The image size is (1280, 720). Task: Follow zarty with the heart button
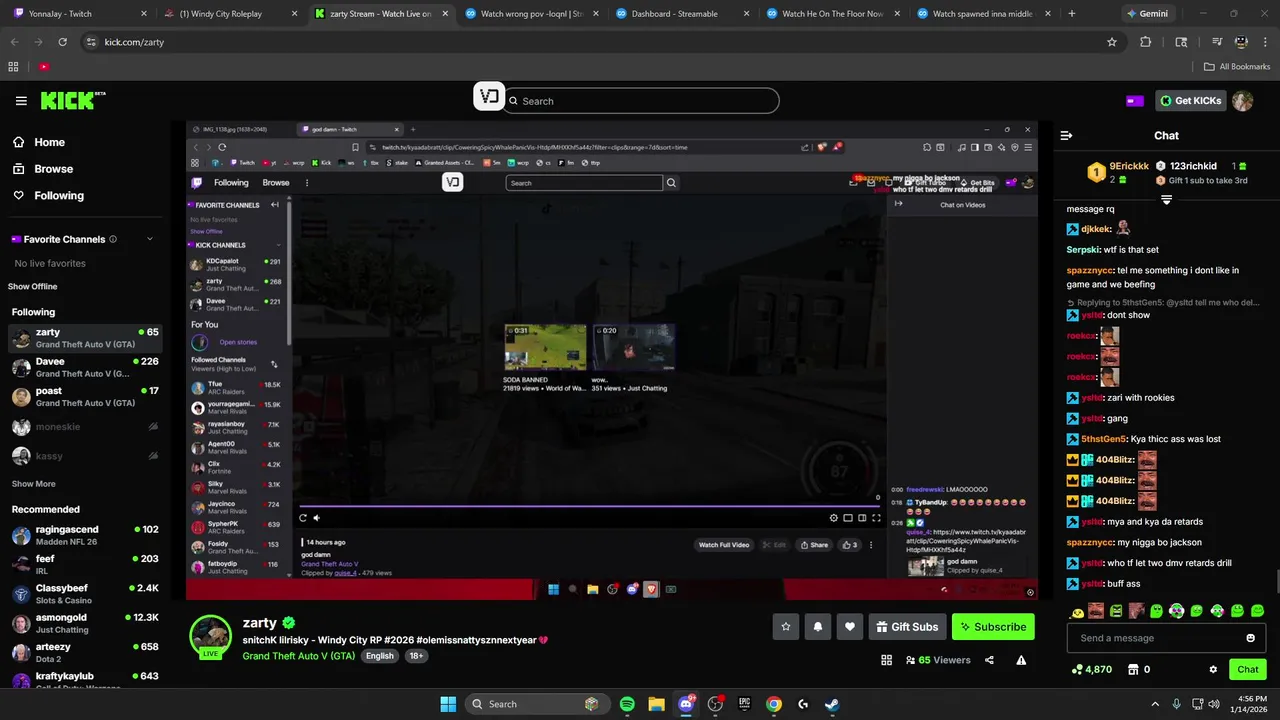click(x=850, y=627)
